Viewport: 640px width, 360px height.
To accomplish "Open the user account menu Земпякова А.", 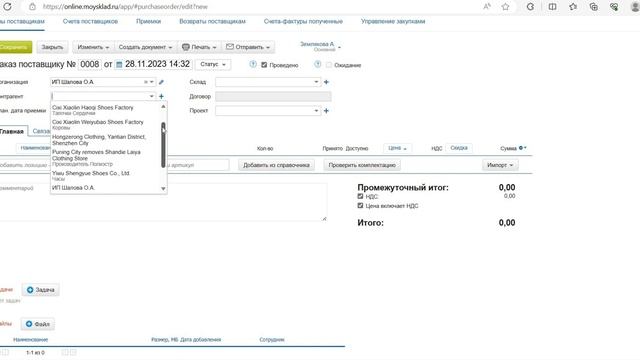I will [x=320, y=46].
